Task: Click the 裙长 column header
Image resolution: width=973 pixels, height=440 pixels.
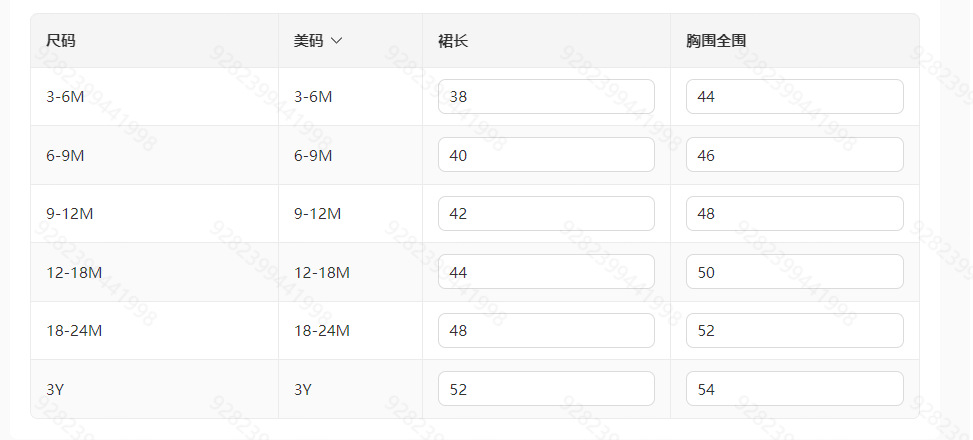Action: coord(453,41)
